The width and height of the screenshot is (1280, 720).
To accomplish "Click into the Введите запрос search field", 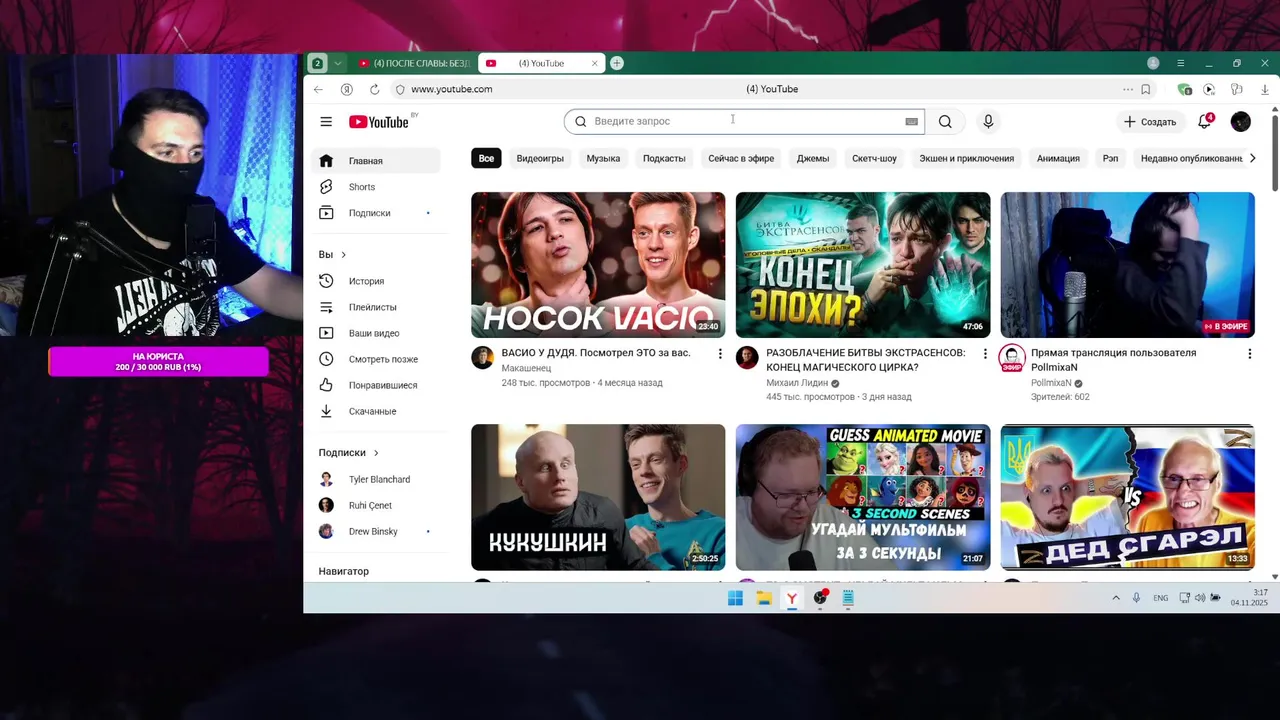I will [x=745, y=122].
